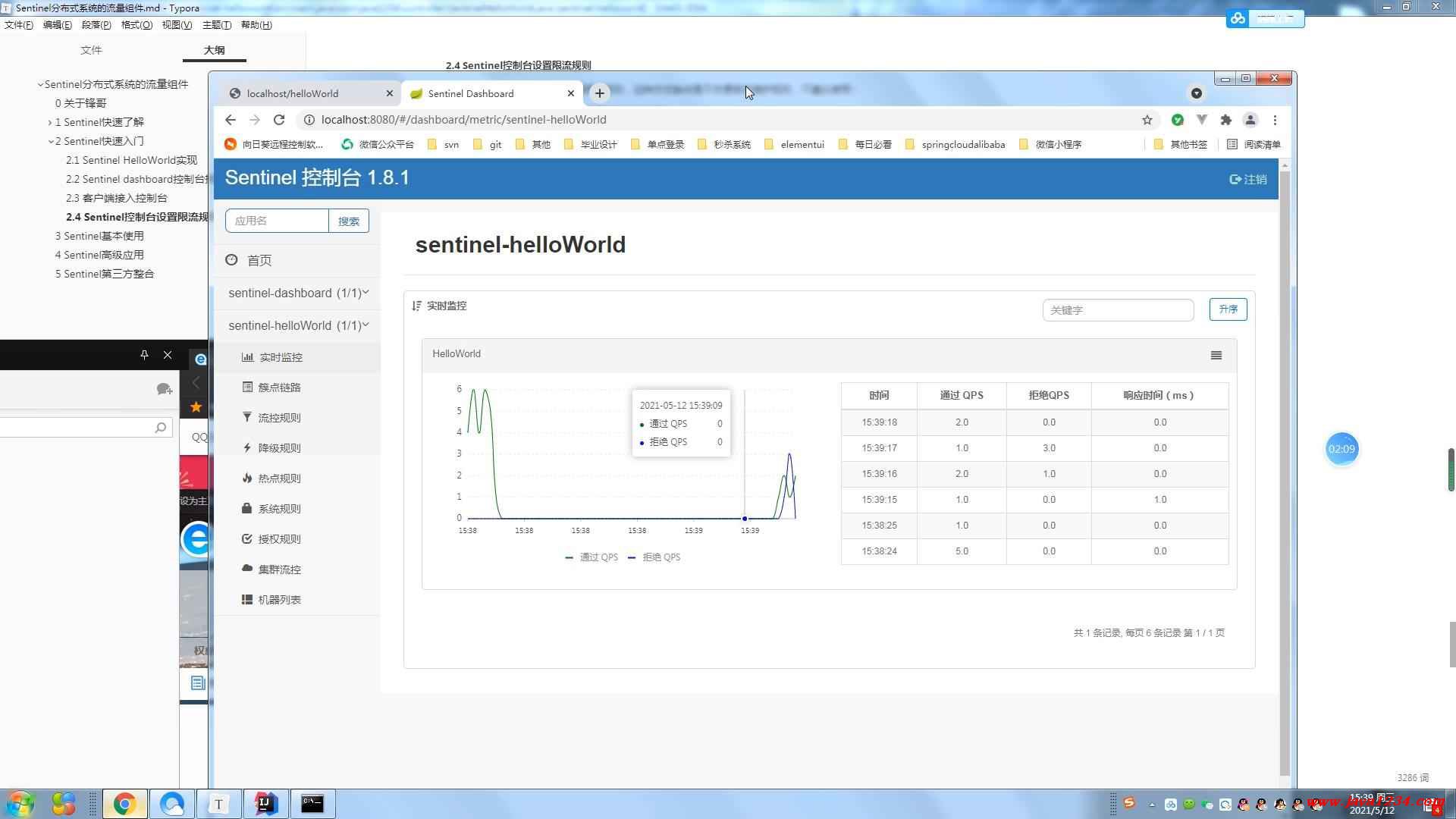Viewport: 1456px width, 819px height.
Task: Open elementui bookmark folder
Action: [x=794, y=144]
